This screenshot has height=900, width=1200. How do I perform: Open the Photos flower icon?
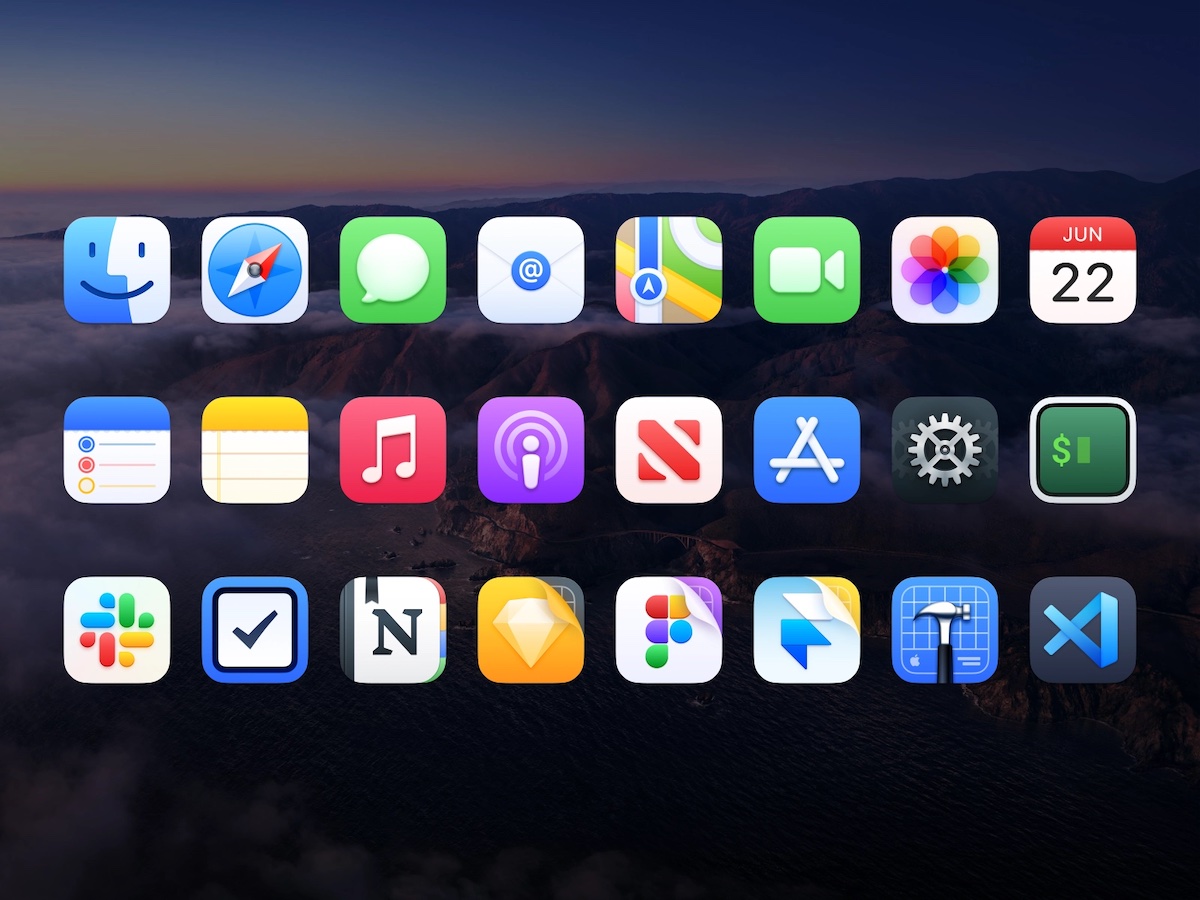pos(945,270)
